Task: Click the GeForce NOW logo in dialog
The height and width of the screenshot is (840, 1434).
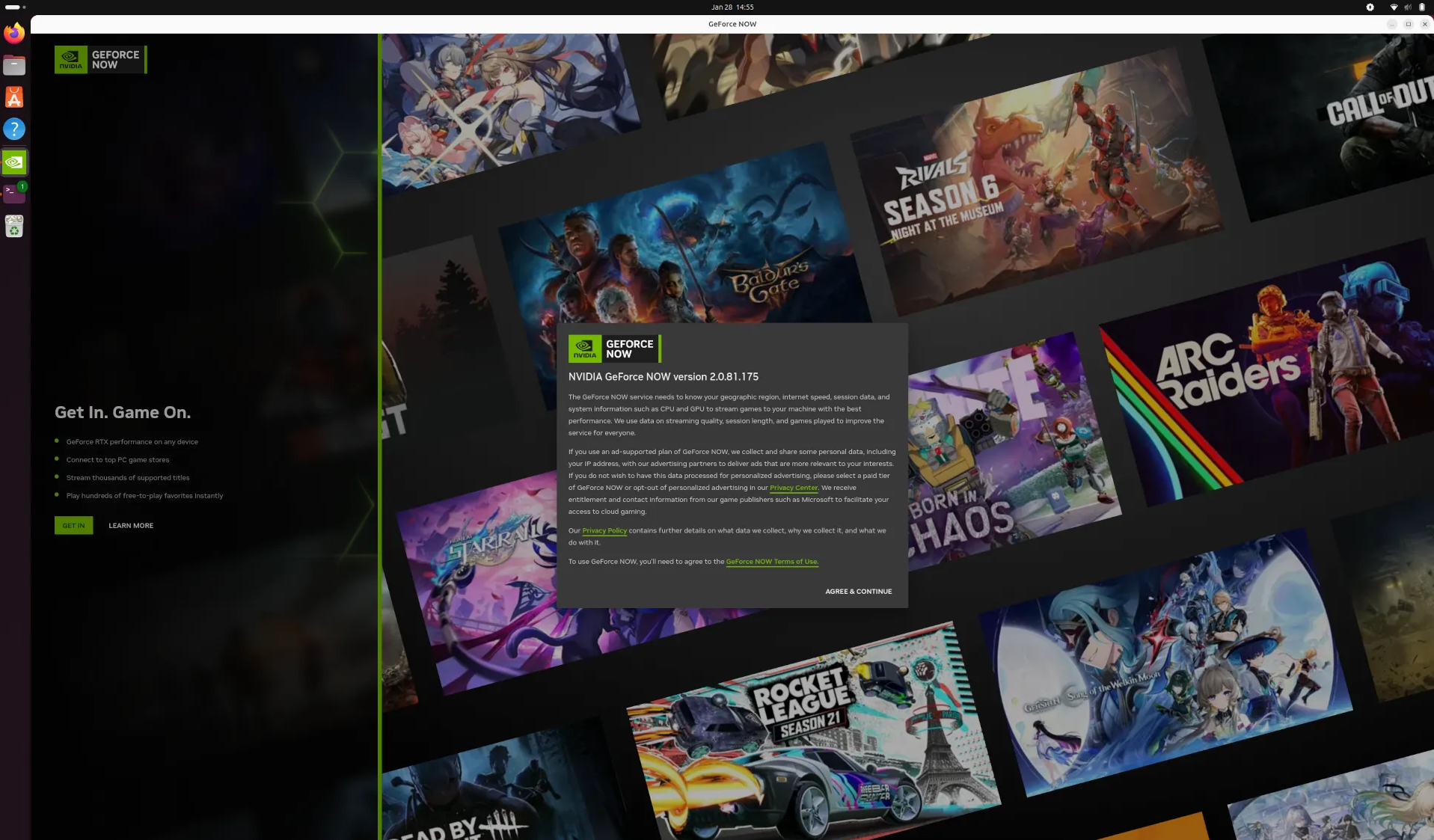Action: [x=614, y=349]
